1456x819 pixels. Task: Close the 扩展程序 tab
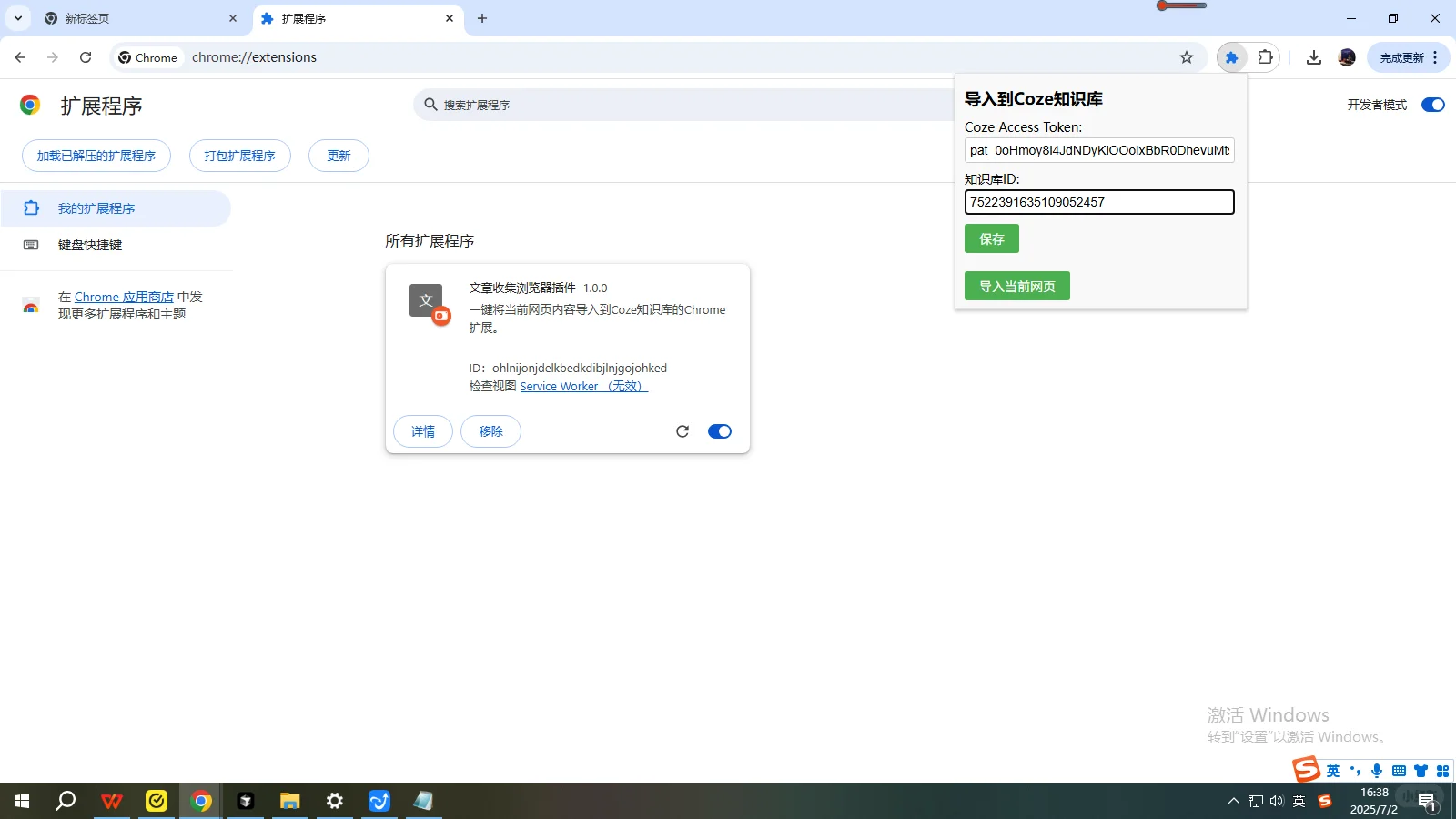point(450,18)
